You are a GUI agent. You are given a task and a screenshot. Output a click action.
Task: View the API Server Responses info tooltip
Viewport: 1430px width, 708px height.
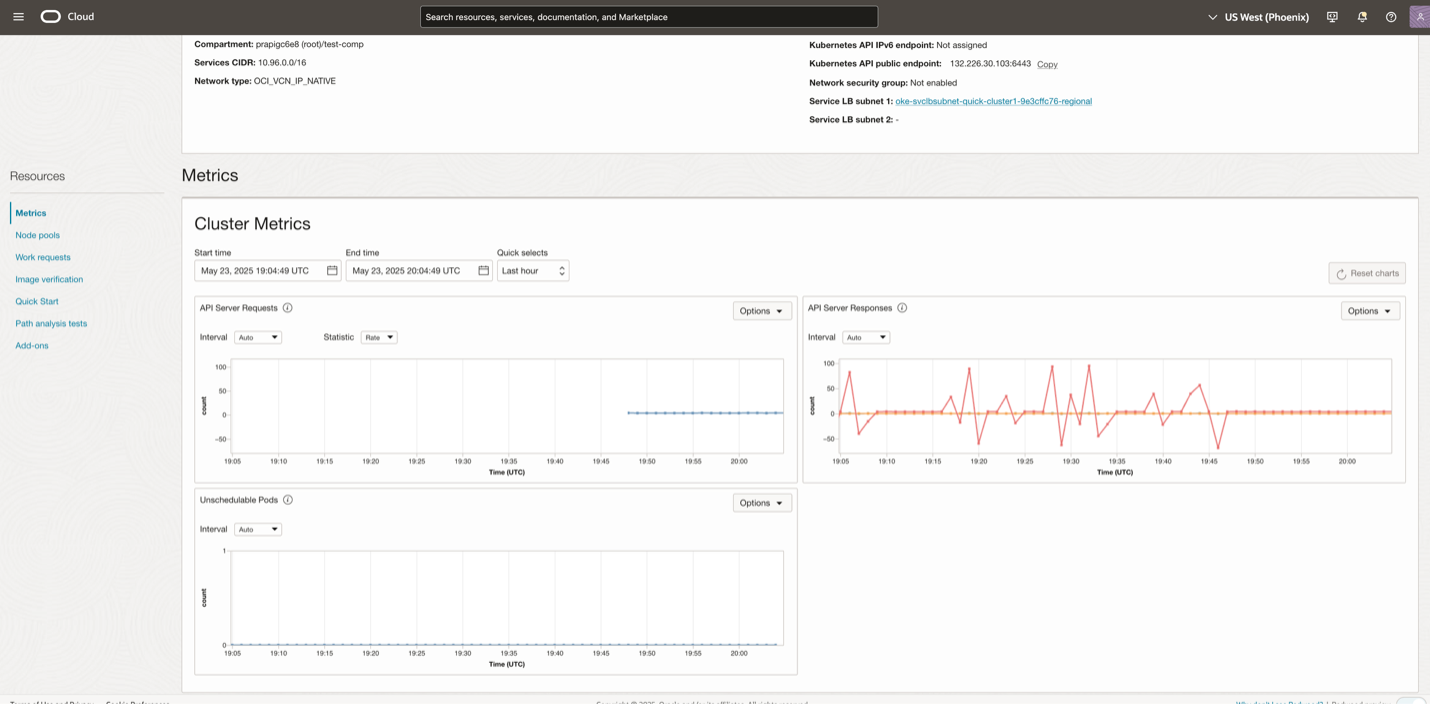tap(902, 307)
